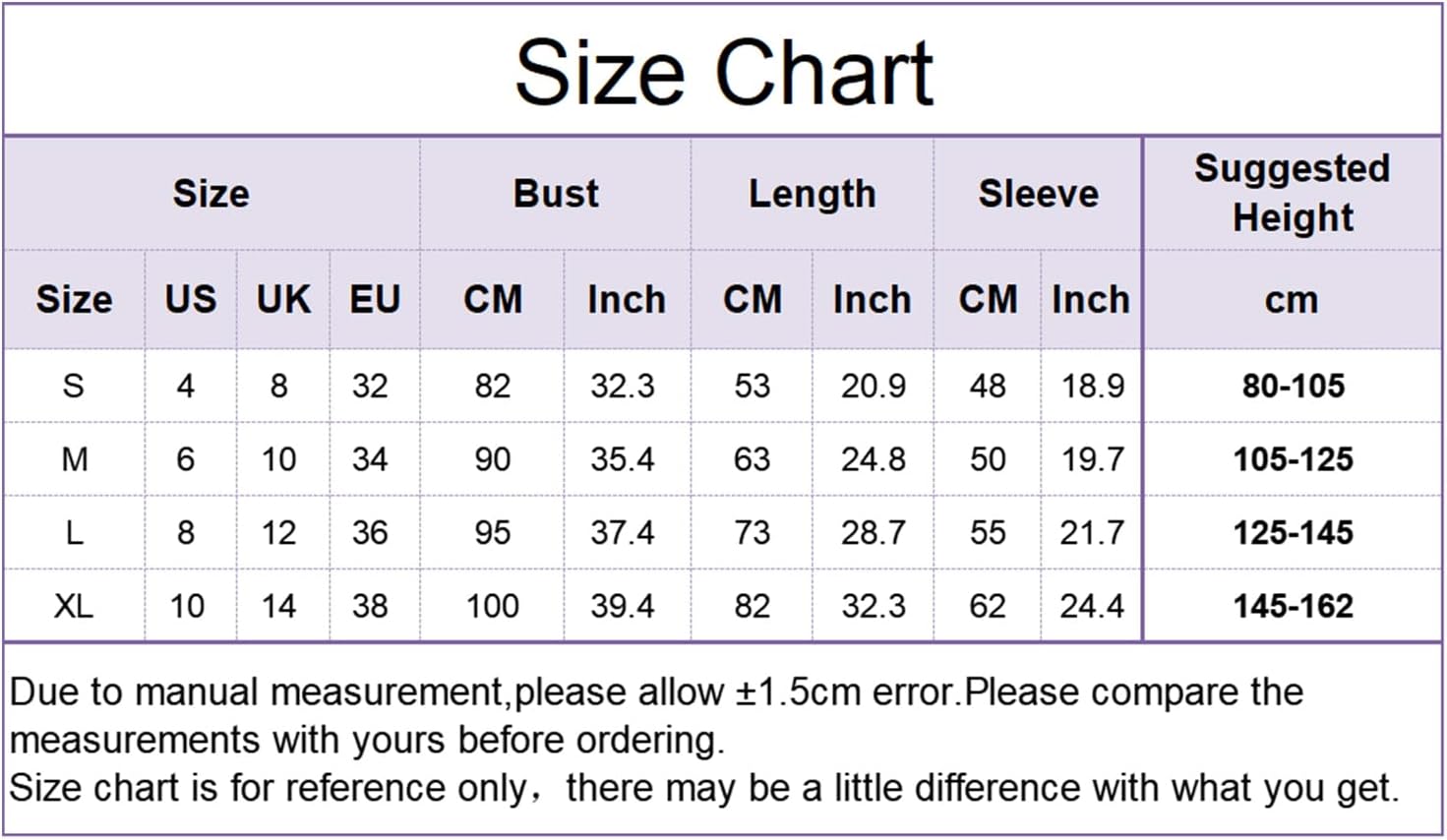
Task: Click the manual measurement note text
Action: tap(655, 715)
